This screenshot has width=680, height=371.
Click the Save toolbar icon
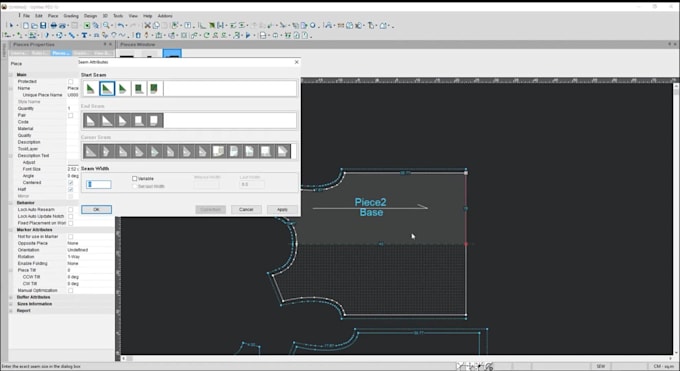pos(43,26)
